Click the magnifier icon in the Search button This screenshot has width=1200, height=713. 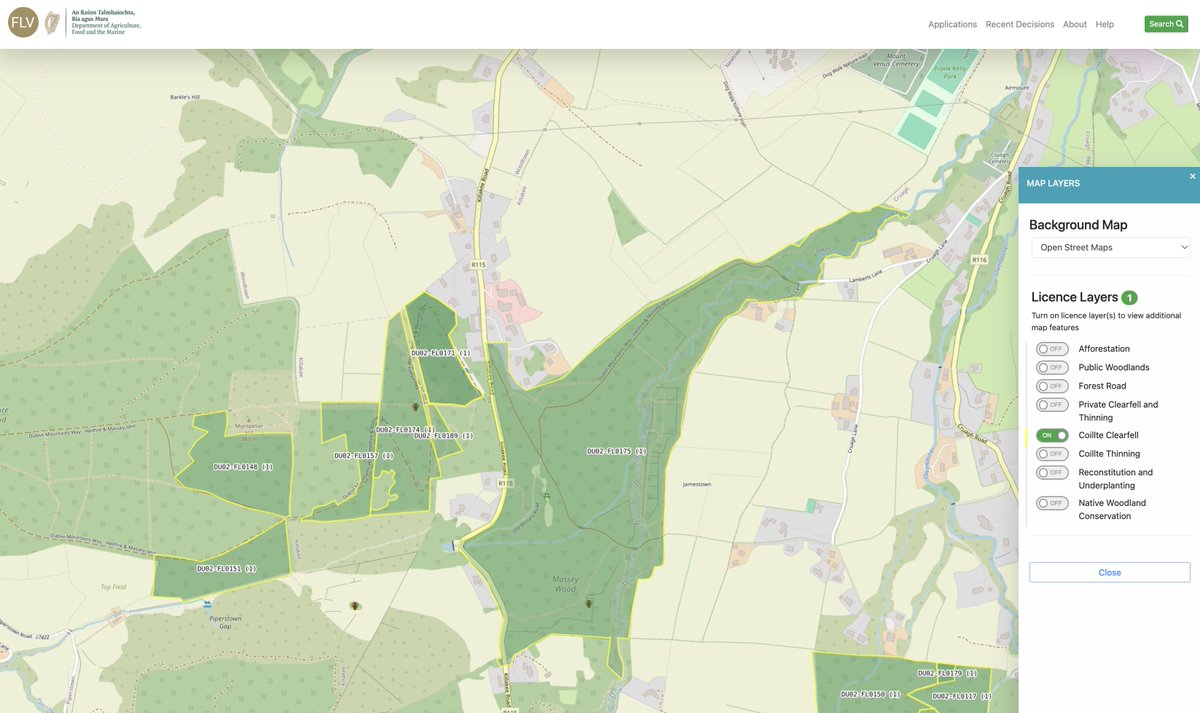click(x=1181, y=22)
